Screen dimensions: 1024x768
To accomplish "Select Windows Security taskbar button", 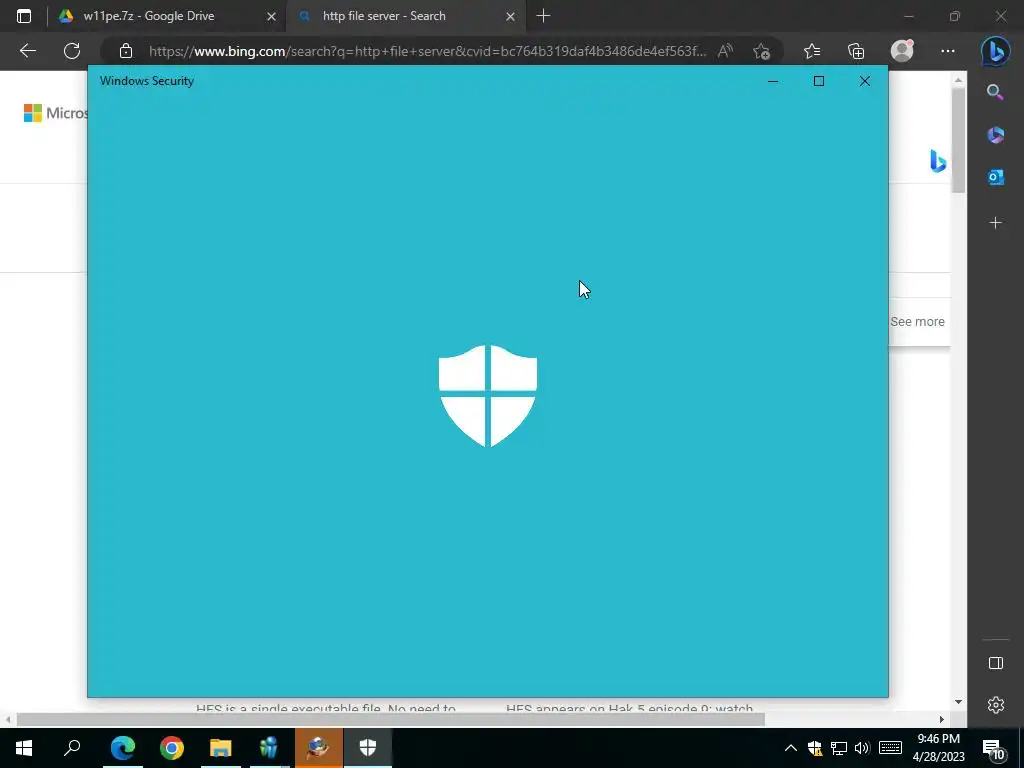I will click(x=368, y=748).
